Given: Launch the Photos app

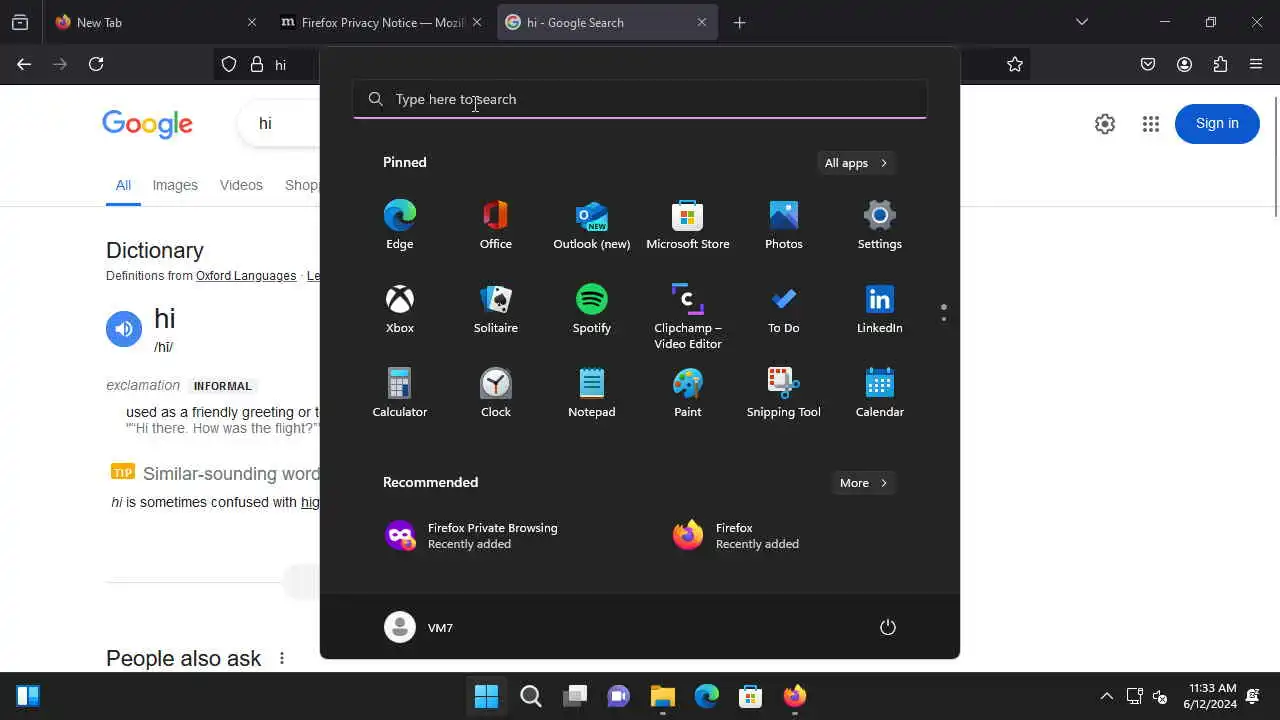Looking at the screenshot, I should [x=784, y=225].
